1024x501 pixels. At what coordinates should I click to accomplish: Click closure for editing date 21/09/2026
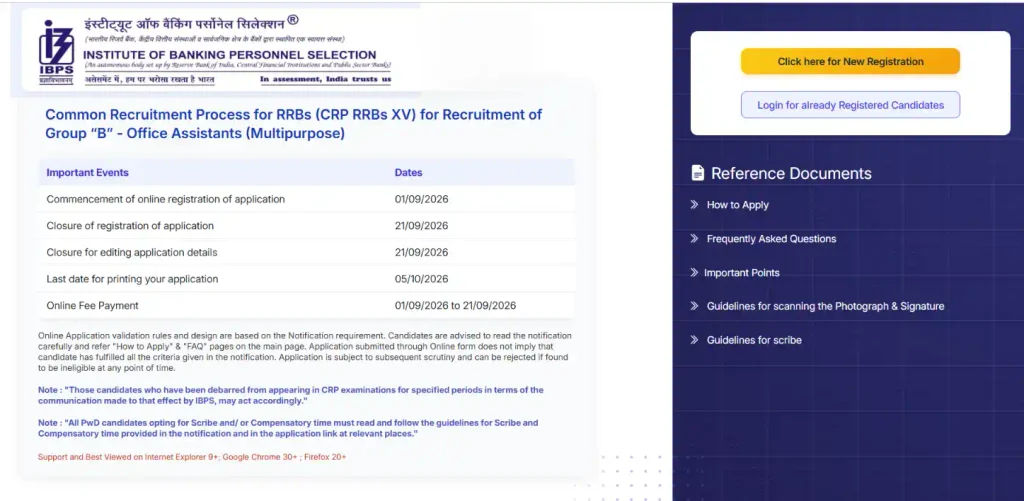click(x=421, y=252)
